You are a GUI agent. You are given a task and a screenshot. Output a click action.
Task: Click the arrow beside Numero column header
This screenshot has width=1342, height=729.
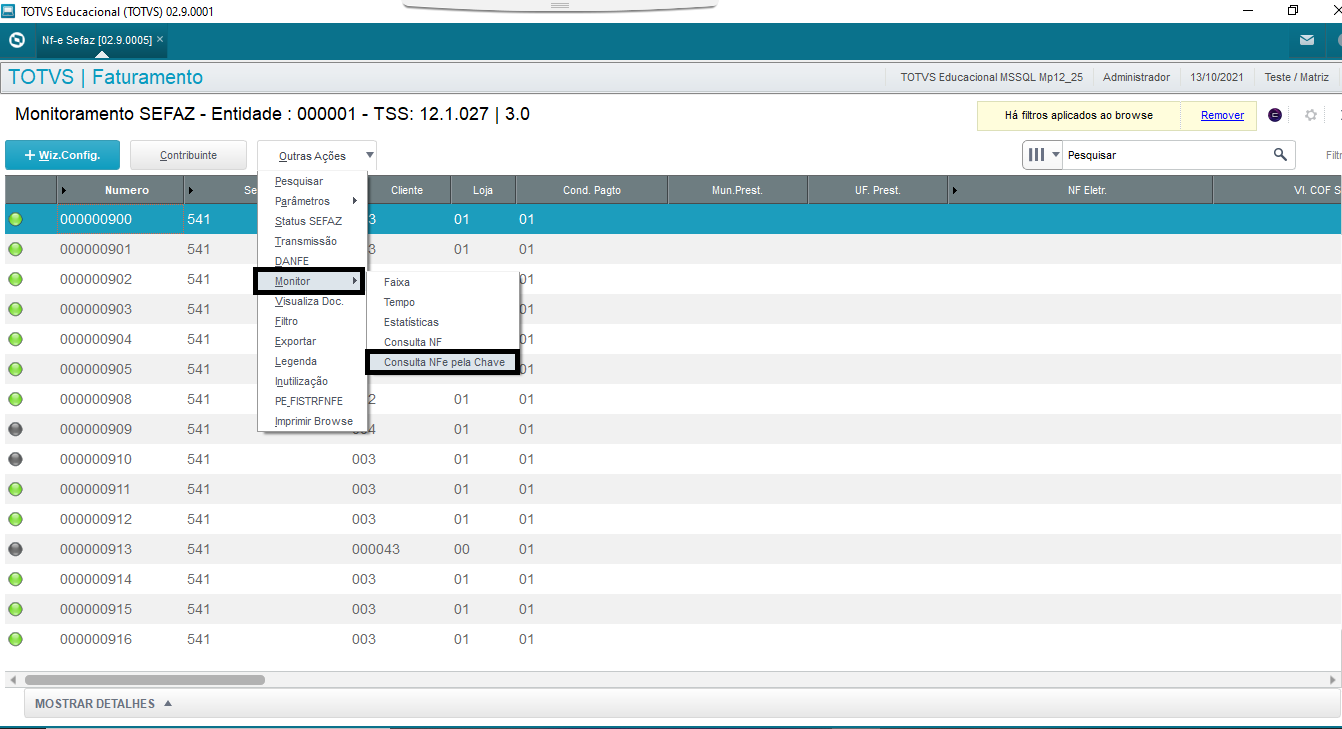click(64, 190)
